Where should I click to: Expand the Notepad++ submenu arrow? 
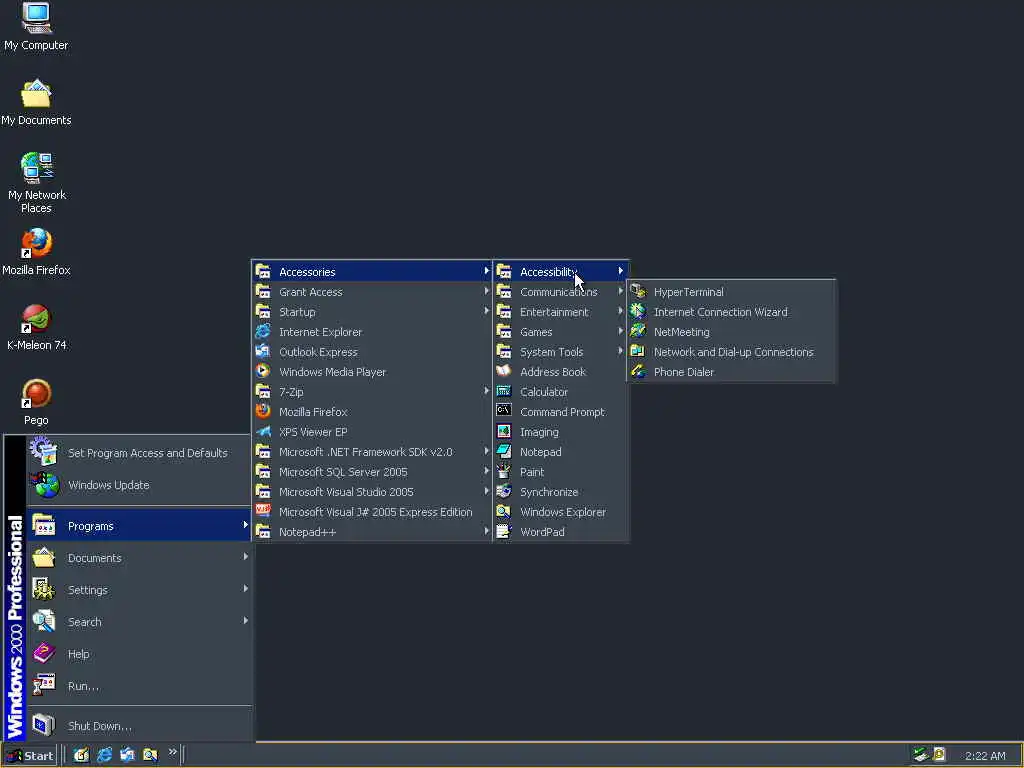[487, 531]
